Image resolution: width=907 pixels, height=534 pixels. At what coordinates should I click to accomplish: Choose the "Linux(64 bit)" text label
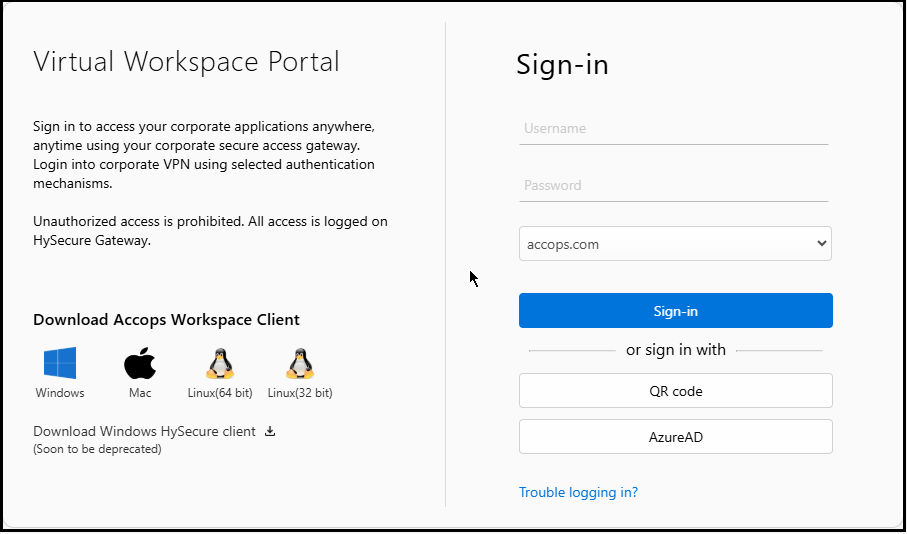(220, 393)
